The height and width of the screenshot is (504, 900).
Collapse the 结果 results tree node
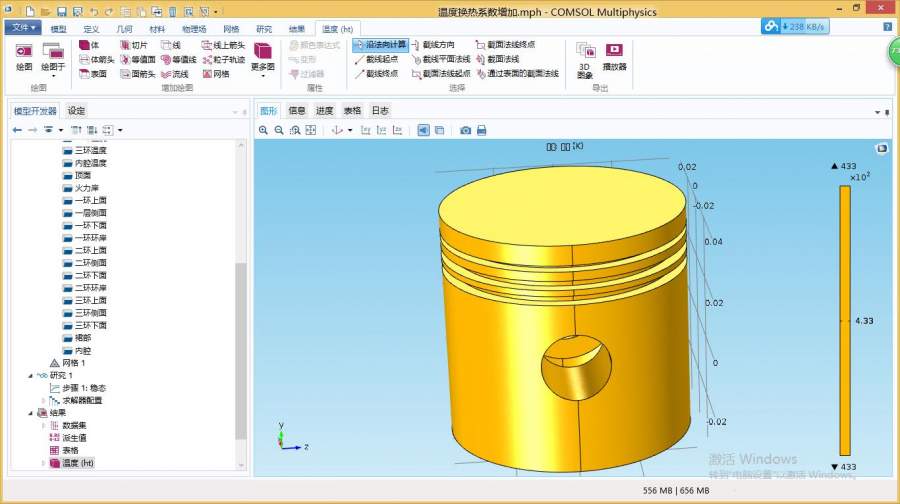30,413
